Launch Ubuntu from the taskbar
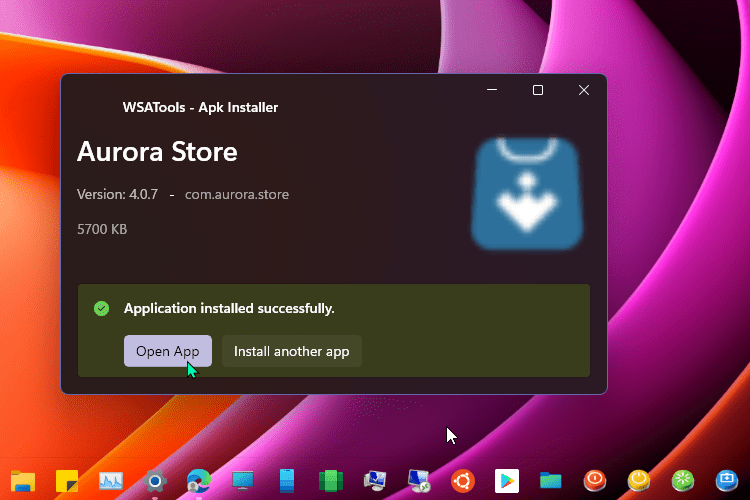This screenshot has width=750, height=500. (463, 480)
